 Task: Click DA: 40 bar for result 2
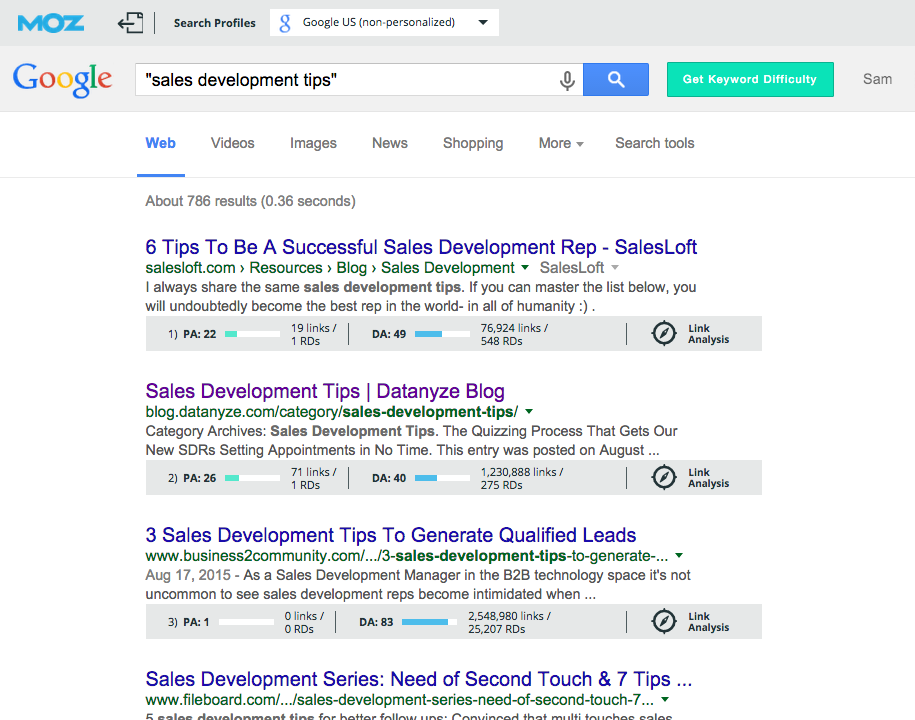coord(442,478)
